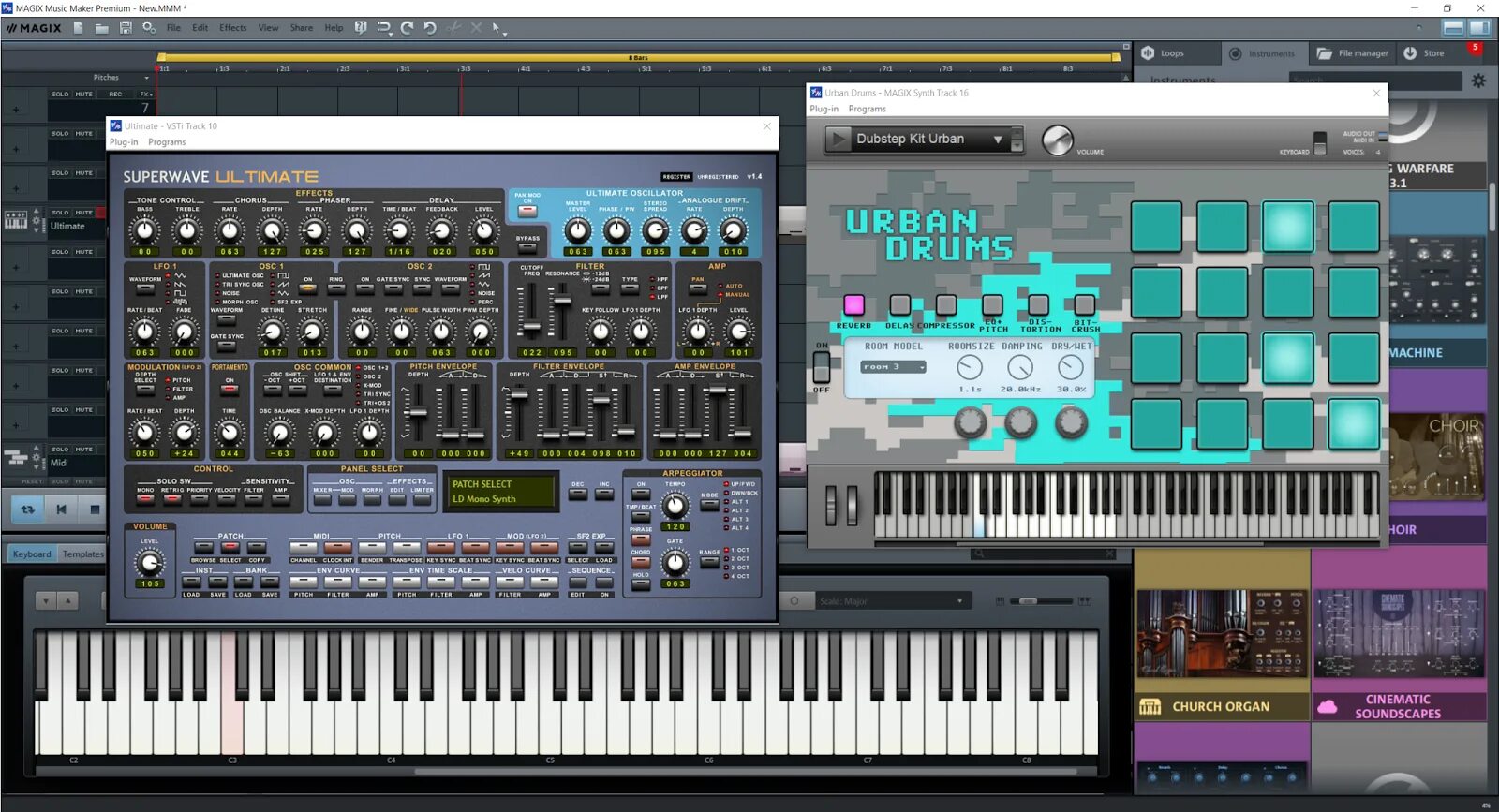Adjust the Superwave volume Level knob
This screenshot has height=812, width=1499.
point(149,563)
